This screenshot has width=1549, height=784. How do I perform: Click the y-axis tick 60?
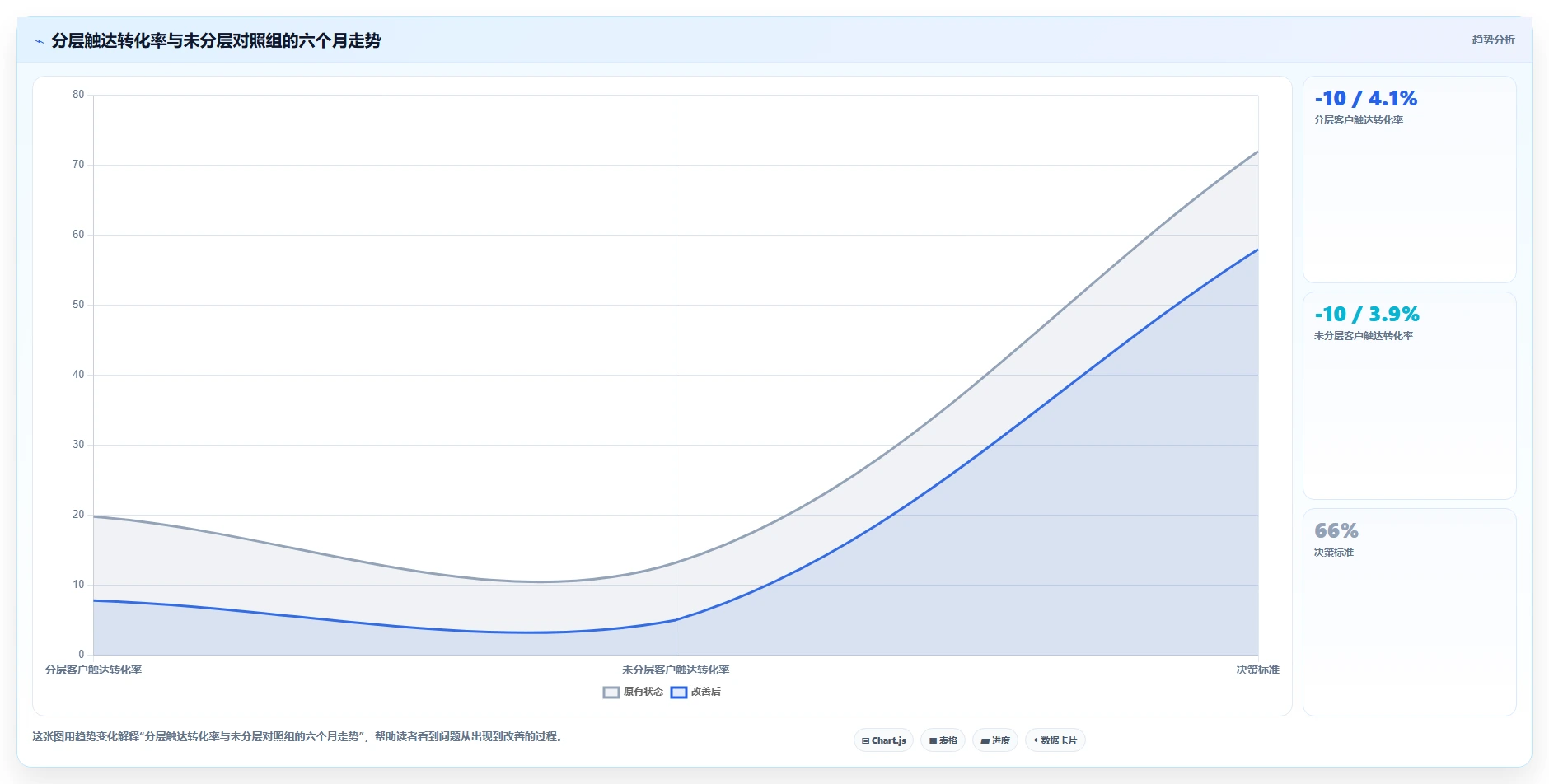click(78, 235)
